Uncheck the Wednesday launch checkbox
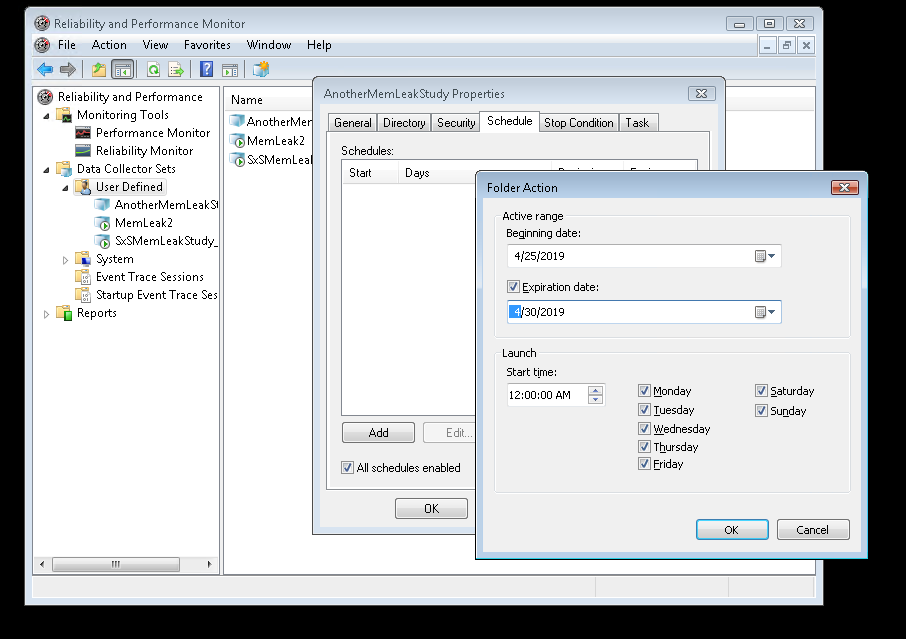 (x=645, y=428)
